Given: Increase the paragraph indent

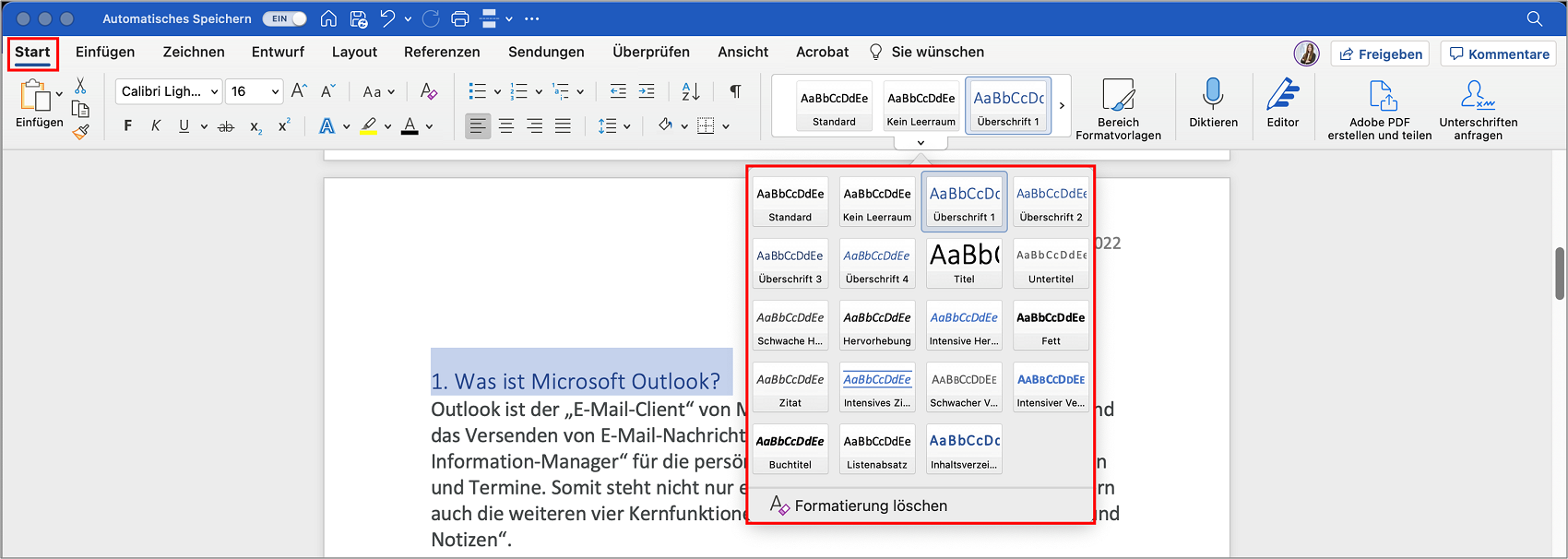Looking at the screenshot, I should (647, 91).
